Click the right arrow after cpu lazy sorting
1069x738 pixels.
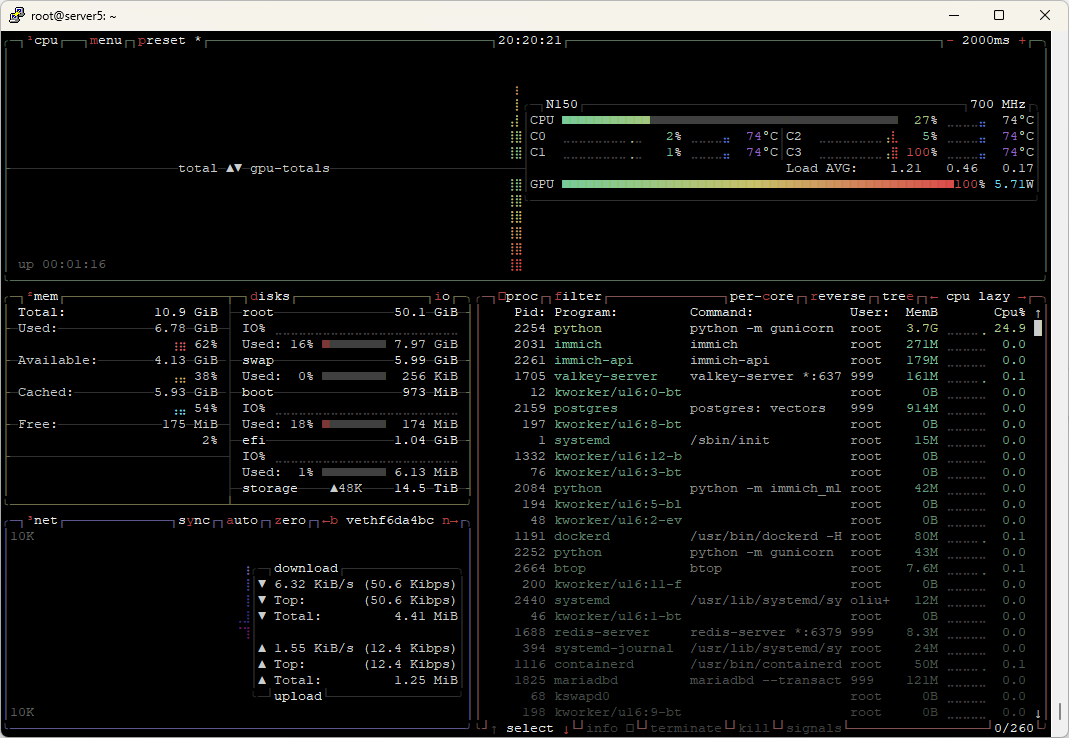click(1022, 297)
